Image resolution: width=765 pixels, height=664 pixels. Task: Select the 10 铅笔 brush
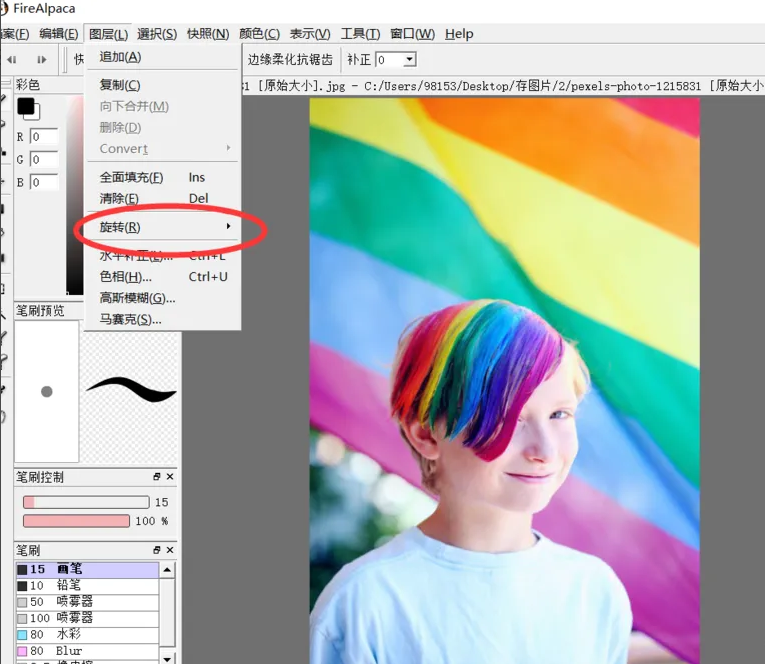(x=87, y=585)
